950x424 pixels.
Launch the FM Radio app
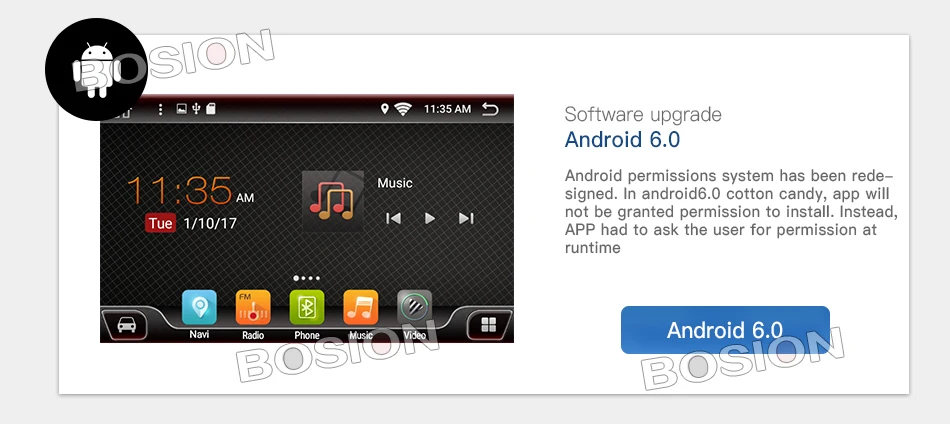pyautogui.click(x=253, y=307)
